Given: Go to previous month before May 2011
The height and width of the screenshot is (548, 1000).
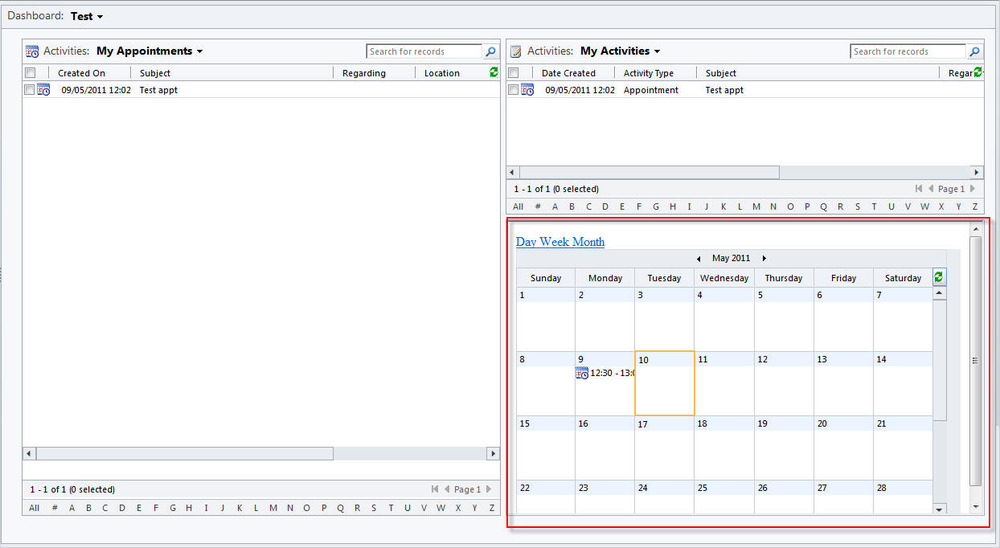Looking at the screenshot, I should tap(698, 259).
